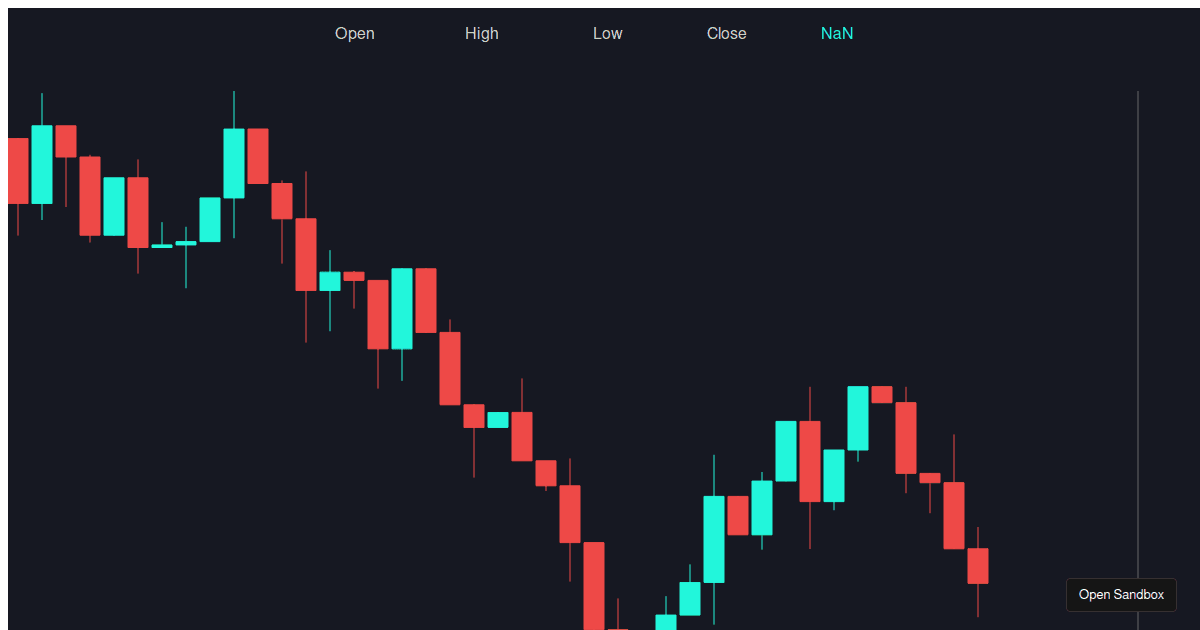Select the red candle at the rightmost edge
Viewport: 1200px width, 630px height.
pyautogui.click(x=978, y=565)
